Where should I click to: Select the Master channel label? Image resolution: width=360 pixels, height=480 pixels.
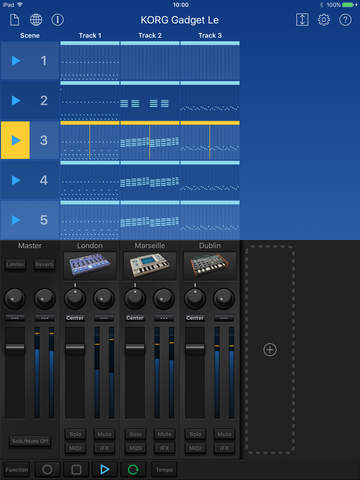click(x=30, y=246)
